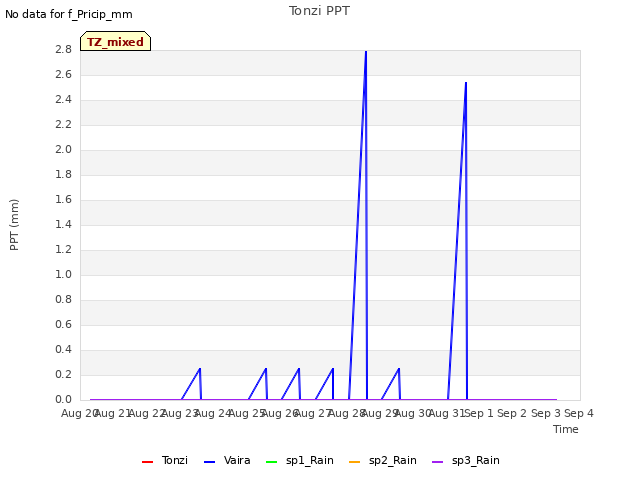
Task: Click the Sep 3 x-axis tick label
Action: (546, 413)
